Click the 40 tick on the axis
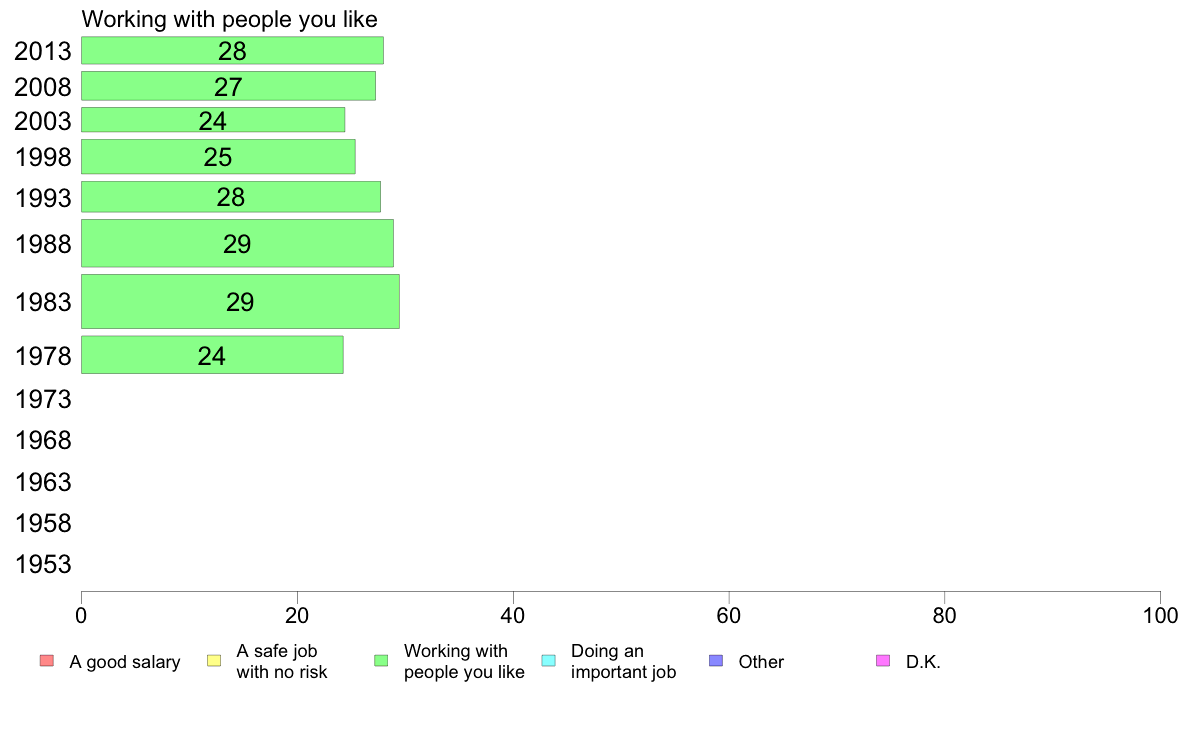 pos(513,615)
